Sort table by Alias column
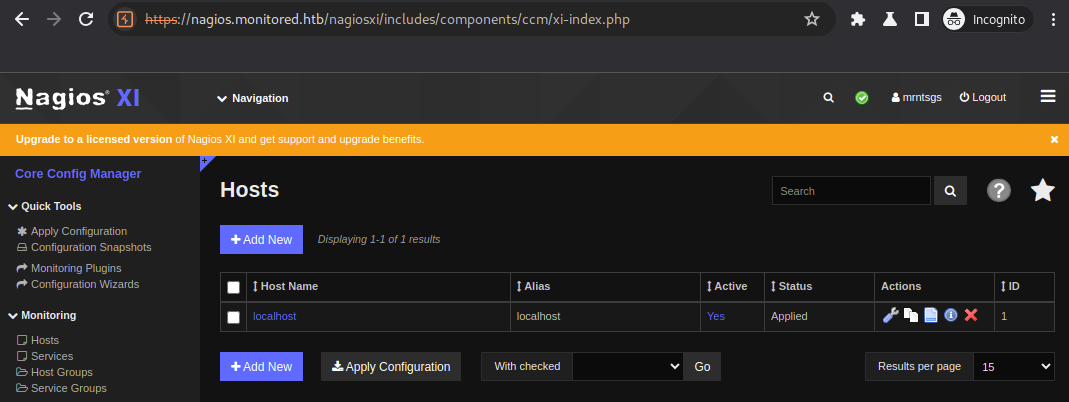 coord(533,287)
